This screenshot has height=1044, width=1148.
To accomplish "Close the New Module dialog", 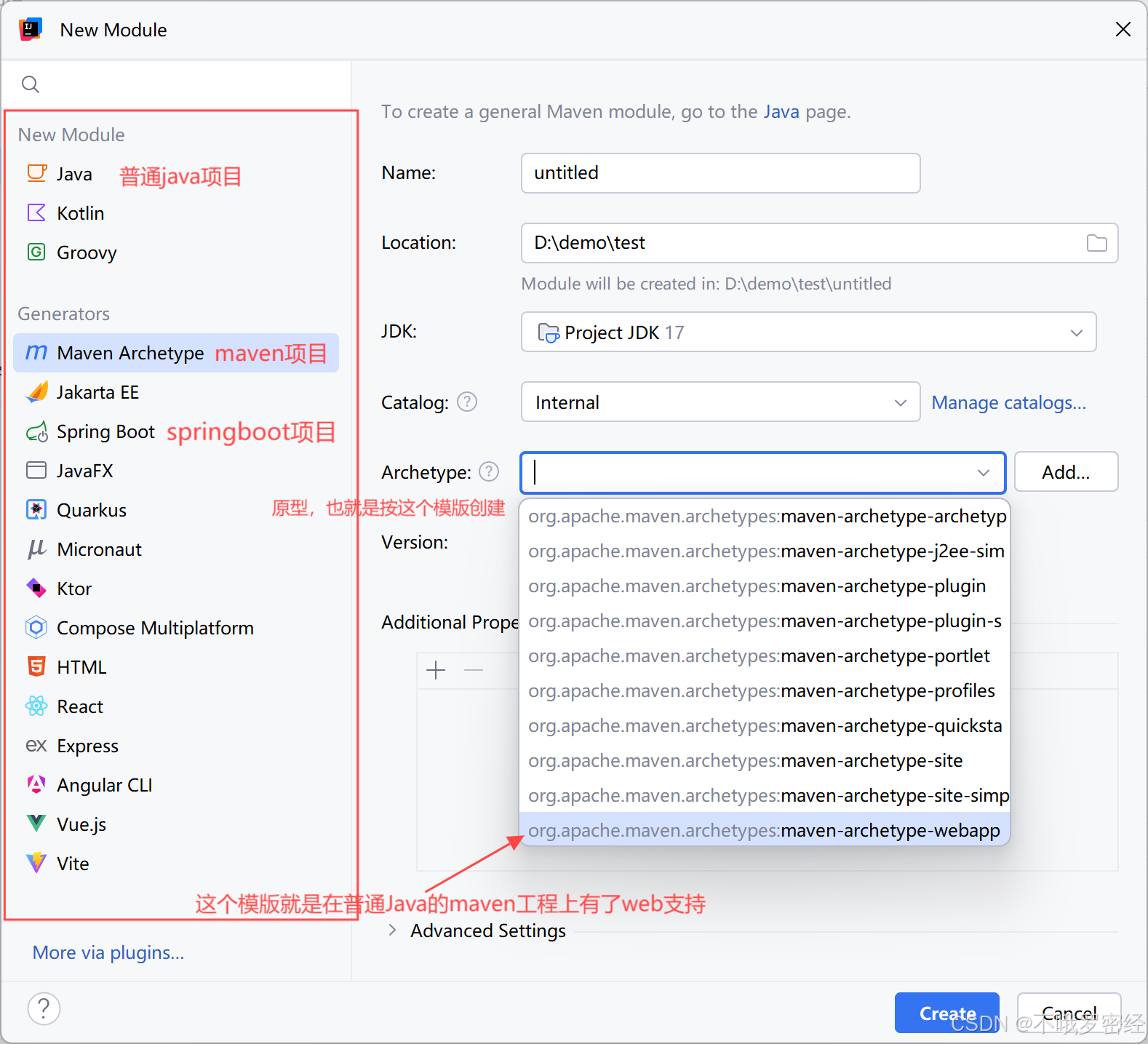I will (1123, 29).
